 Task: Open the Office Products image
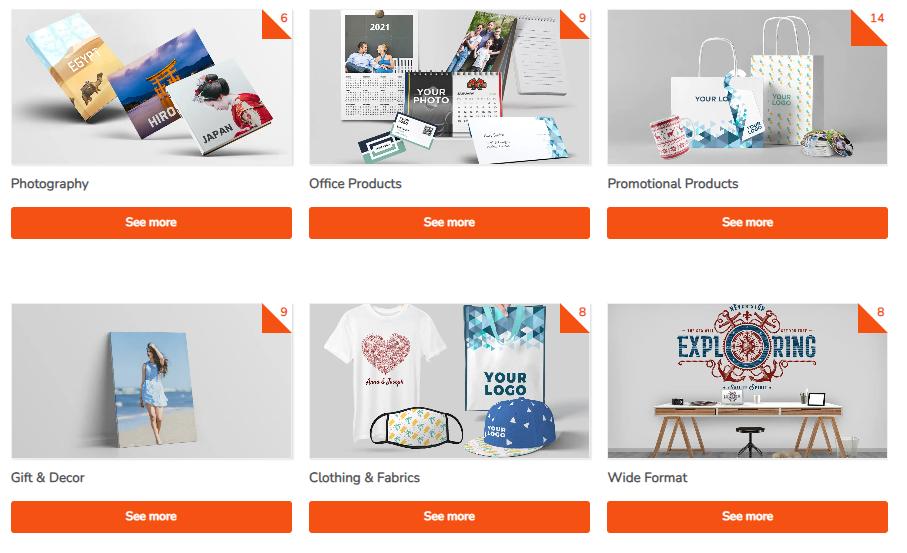449,87
